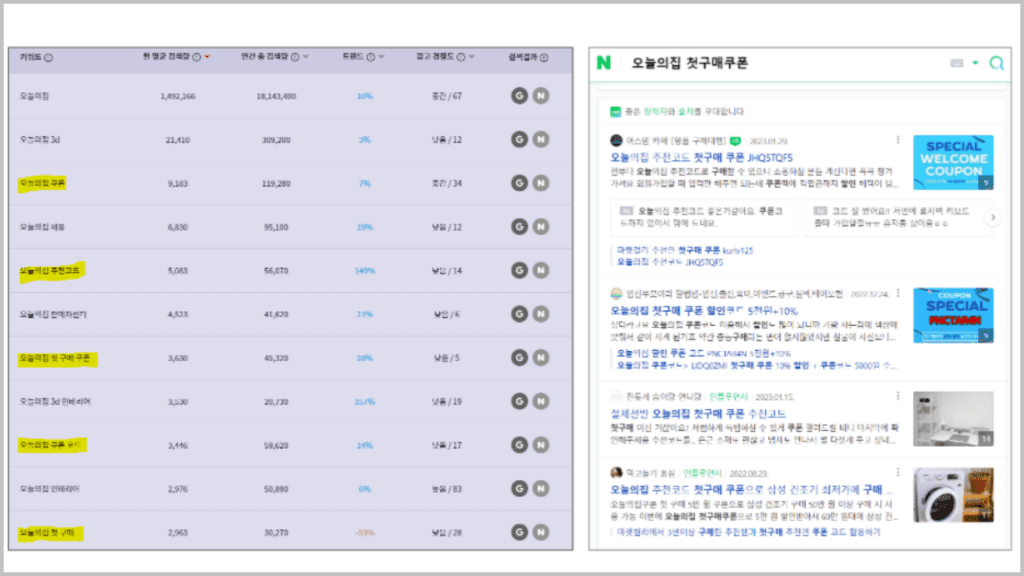Click the highlighted keyword 오늘의집 추천코드
Viewport: 1024px width, 576px height.
[50, 270]
